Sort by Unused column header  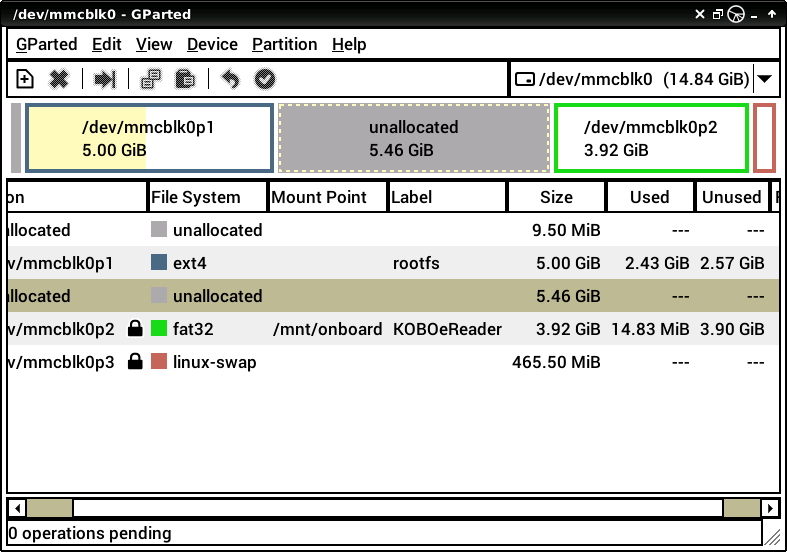[x=732, y=197]
